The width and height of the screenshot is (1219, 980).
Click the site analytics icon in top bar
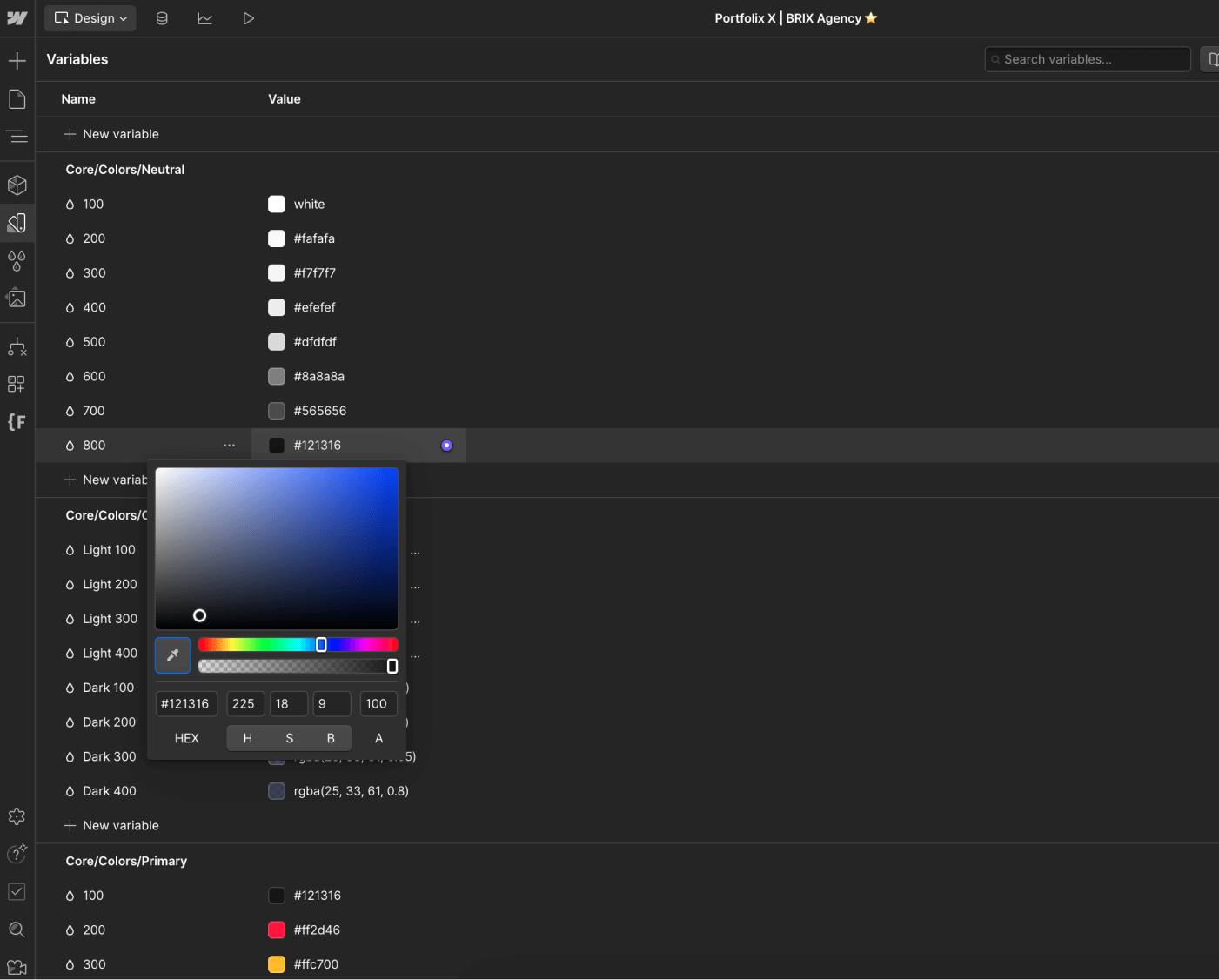click(x=205, y=17)
